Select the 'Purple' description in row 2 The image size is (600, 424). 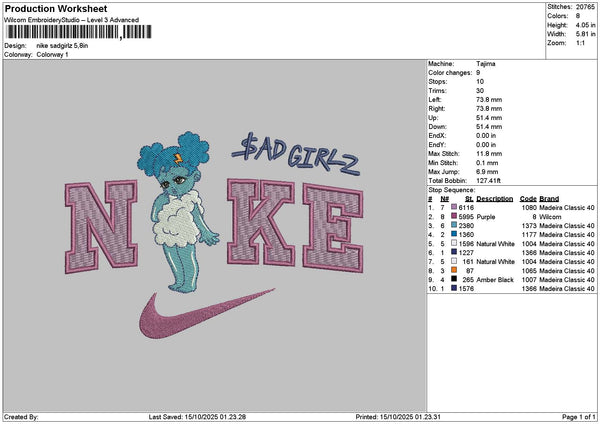(486, 217)
